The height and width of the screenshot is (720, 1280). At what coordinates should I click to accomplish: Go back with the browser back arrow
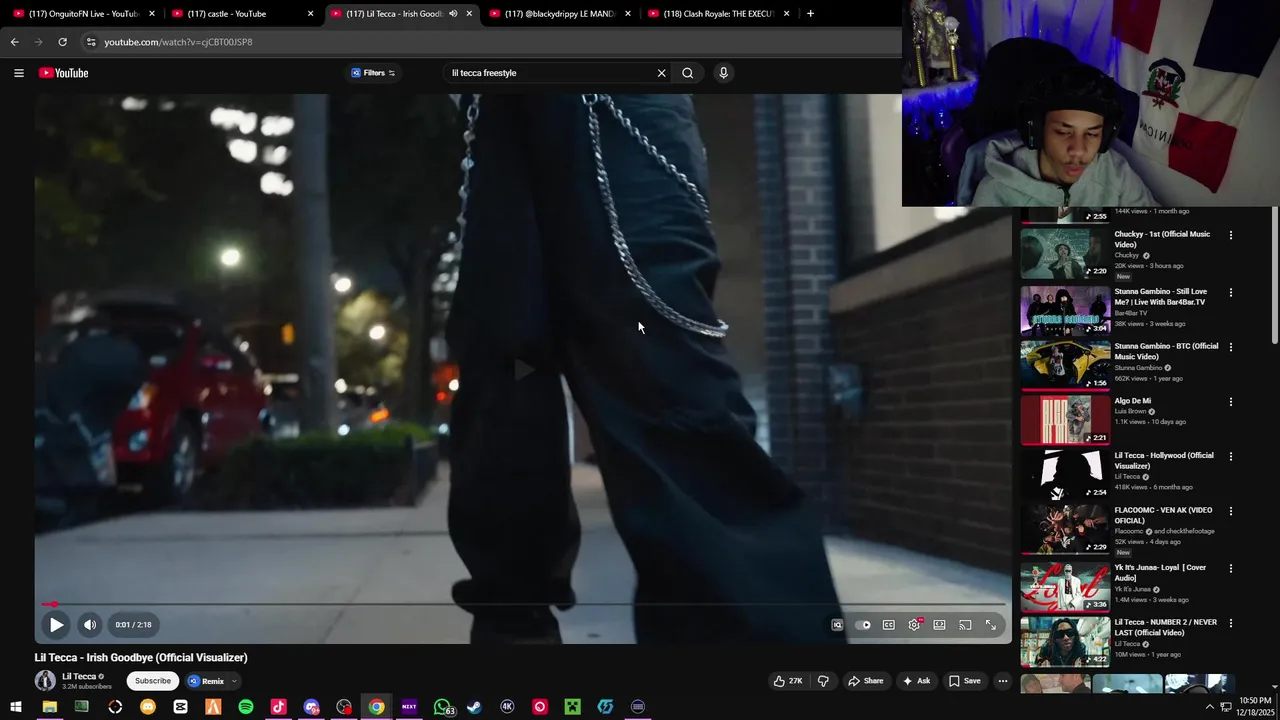coord(14,42)
